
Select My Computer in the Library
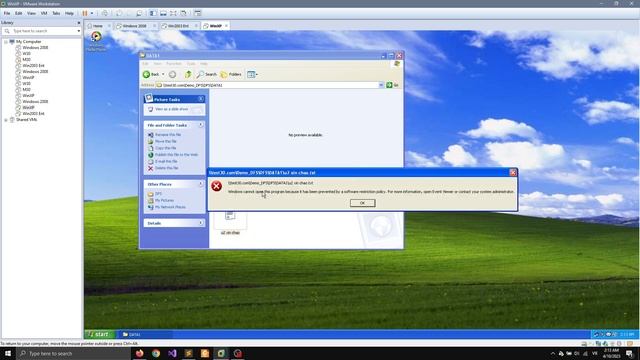28,42
